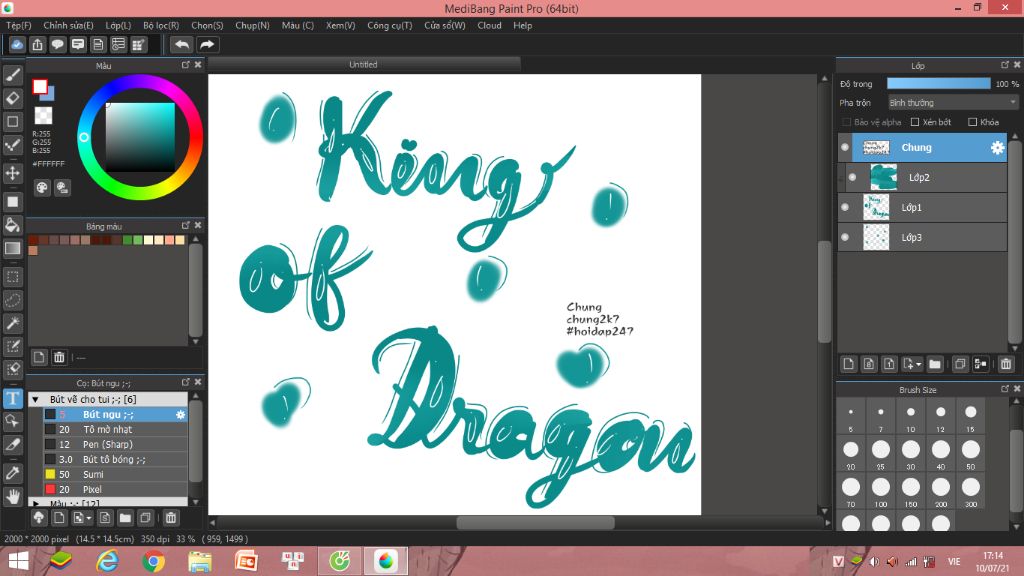Switch to the Untitled canvas tab
Image resolution: width=1024 pixels, height=576 pixels.
[363, 65]
